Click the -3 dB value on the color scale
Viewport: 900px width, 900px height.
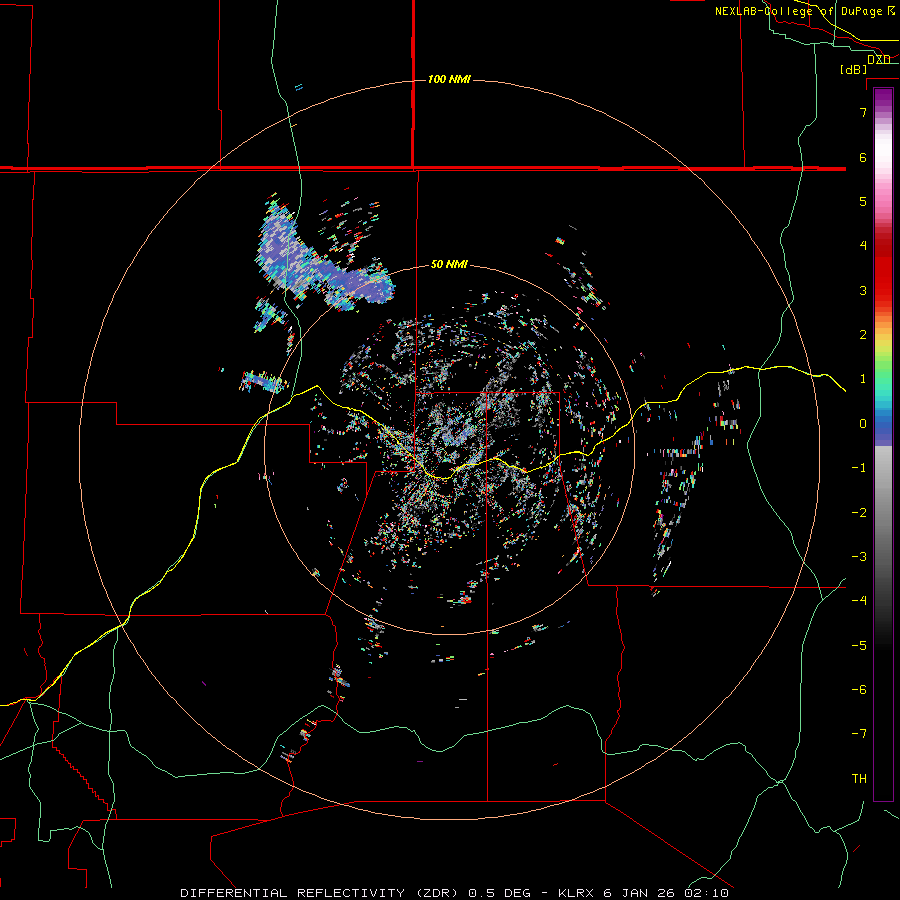pyautogui.click(x=859, y=556)
